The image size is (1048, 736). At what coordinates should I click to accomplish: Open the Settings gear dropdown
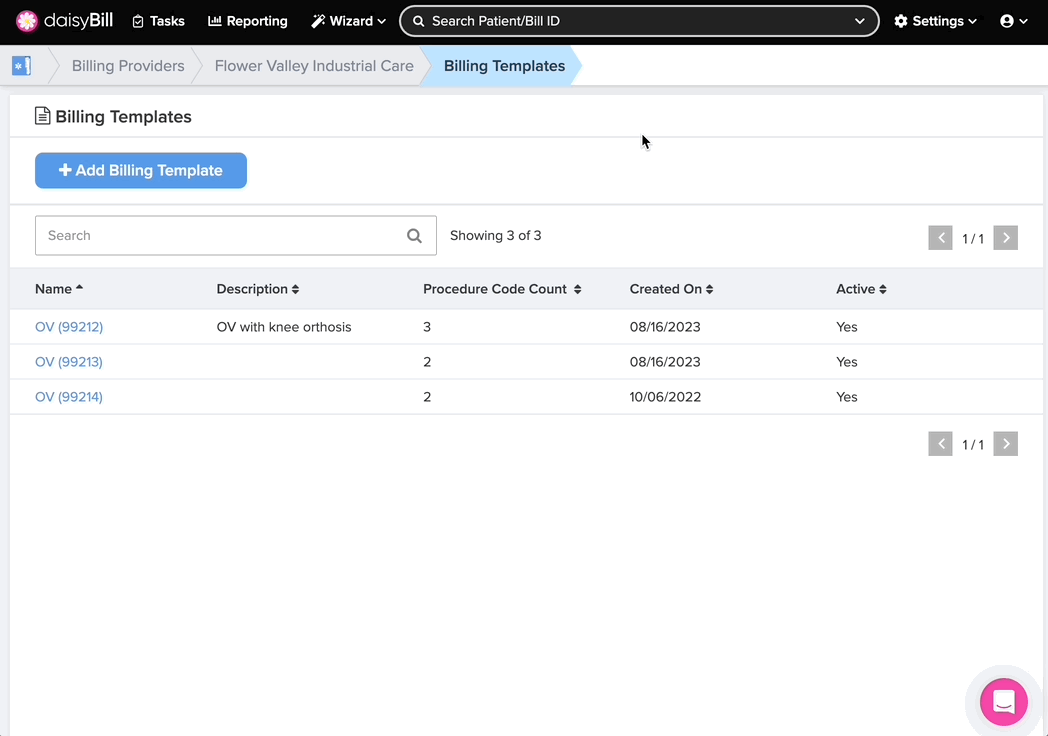click(x=935, y=21)
